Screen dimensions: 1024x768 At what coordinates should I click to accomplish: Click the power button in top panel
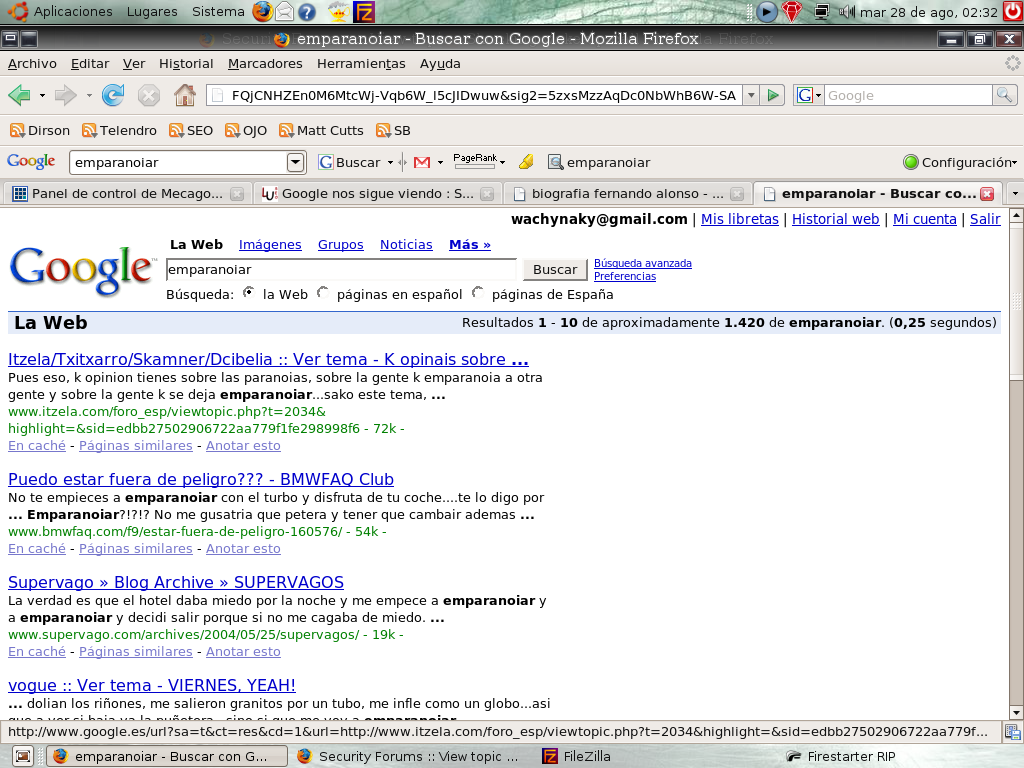click(1013, 11)
